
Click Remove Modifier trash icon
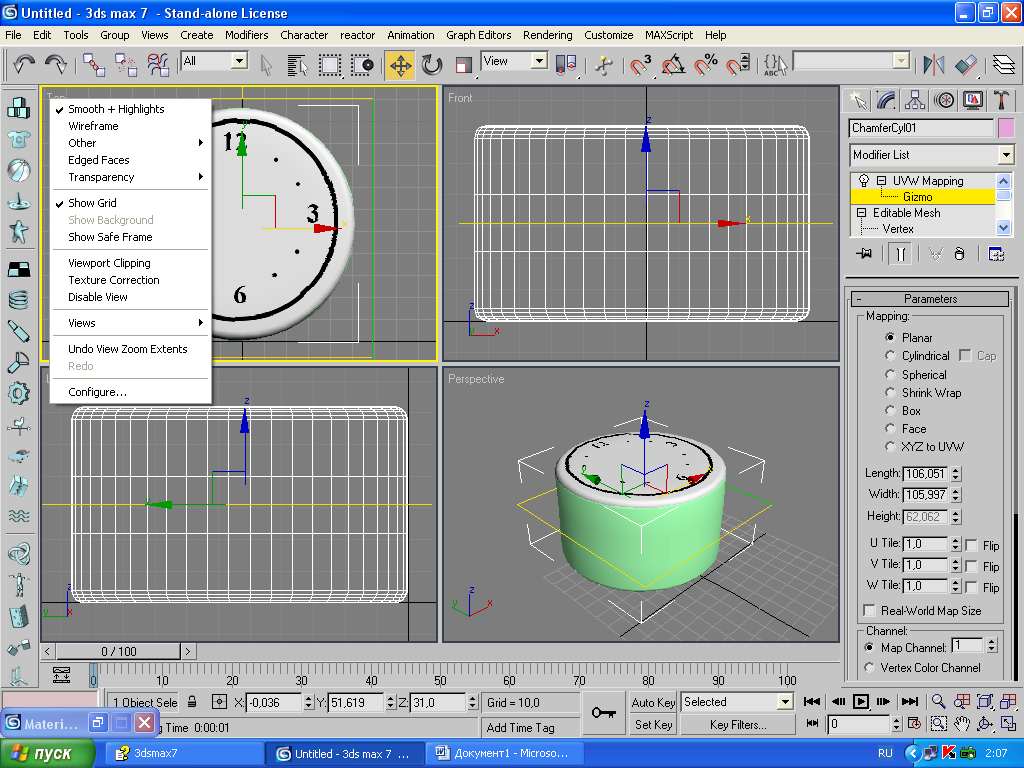click(x=959, y=253)
